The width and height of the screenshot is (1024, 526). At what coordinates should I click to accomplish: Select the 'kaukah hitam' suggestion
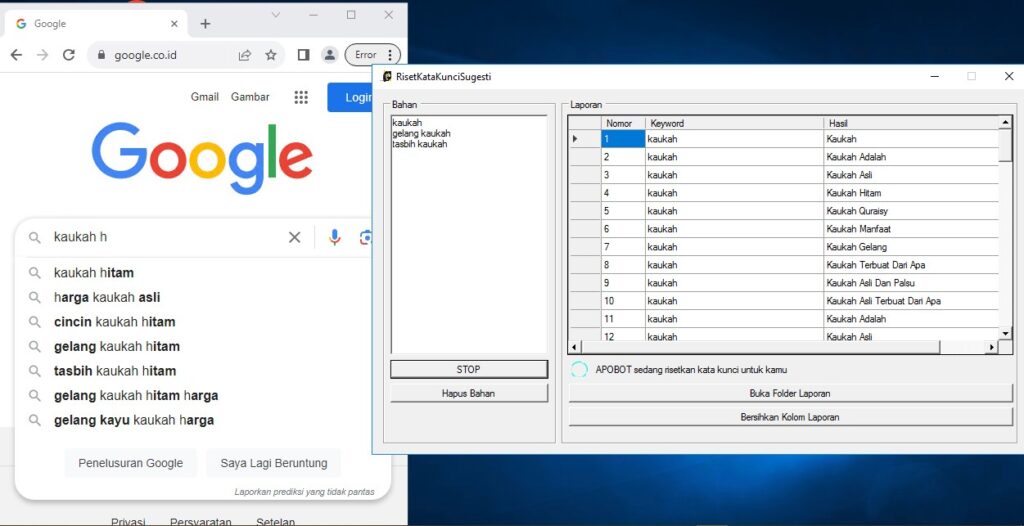[x=94, y=273]
